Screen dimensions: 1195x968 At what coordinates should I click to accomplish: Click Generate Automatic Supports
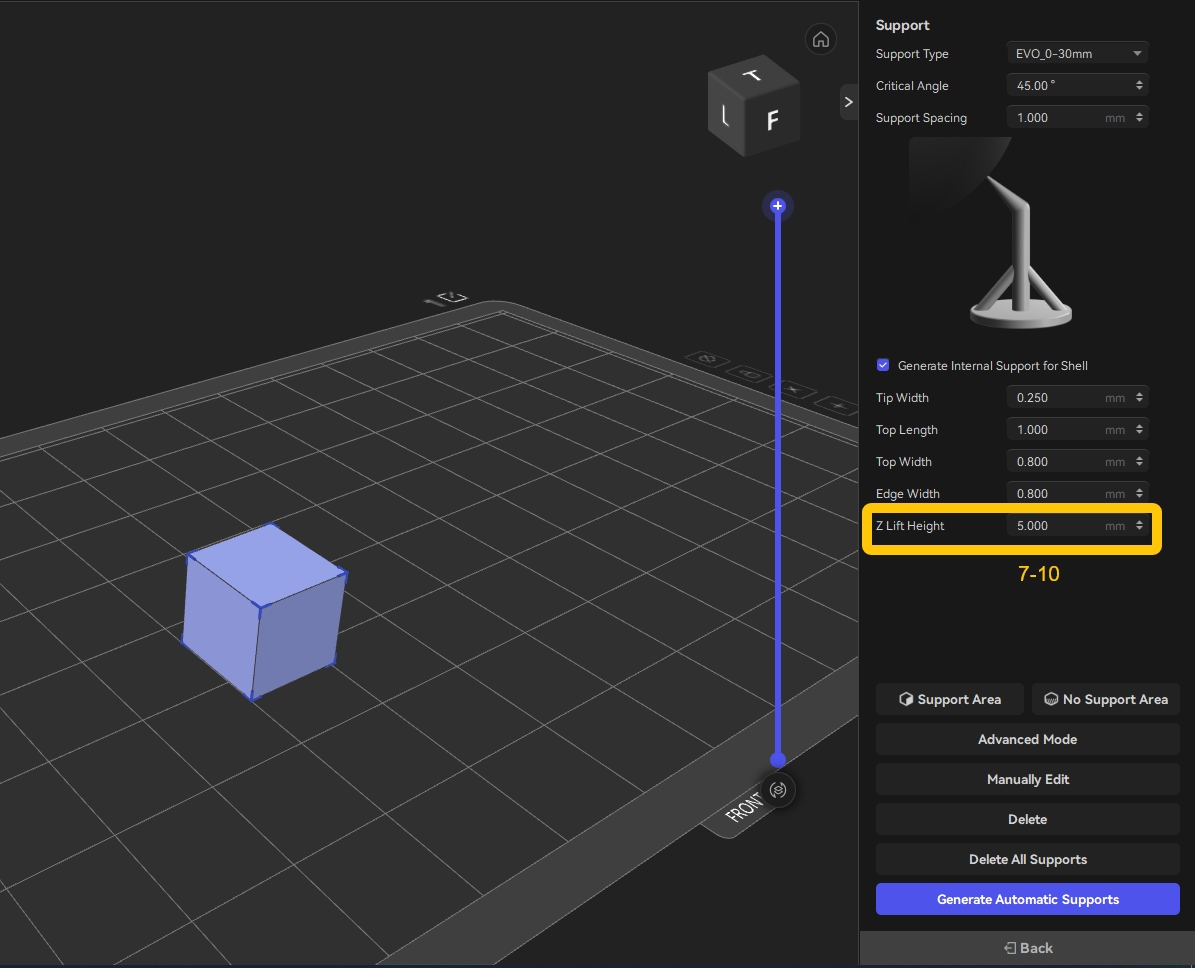coord(1027,899)
